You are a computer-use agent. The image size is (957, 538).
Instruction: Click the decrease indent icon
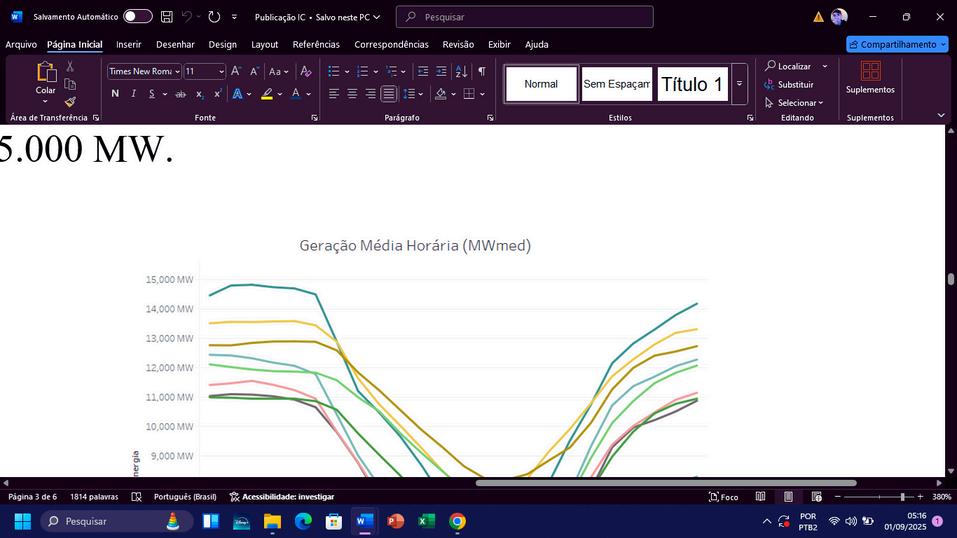pos(422,71)
